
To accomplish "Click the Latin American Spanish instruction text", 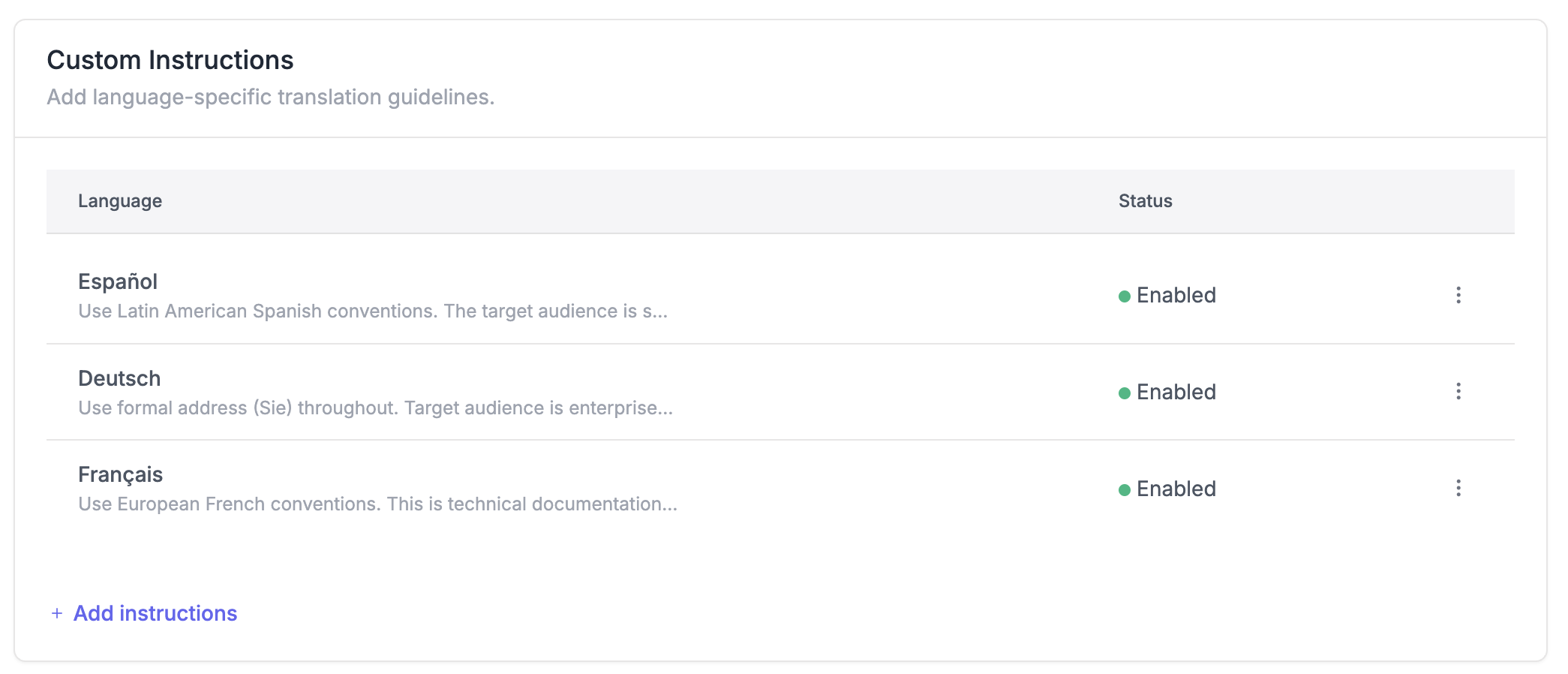I will pos(372,311).
